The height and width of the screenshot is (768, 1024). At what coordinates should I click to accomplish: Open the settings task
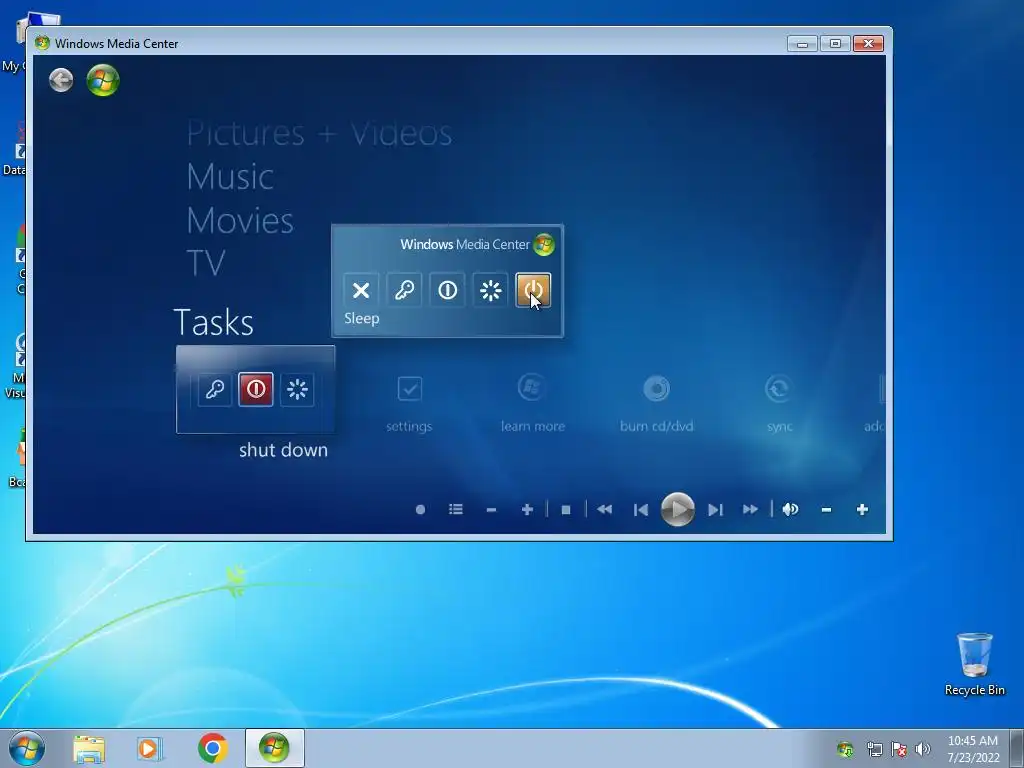coord(409,403)
